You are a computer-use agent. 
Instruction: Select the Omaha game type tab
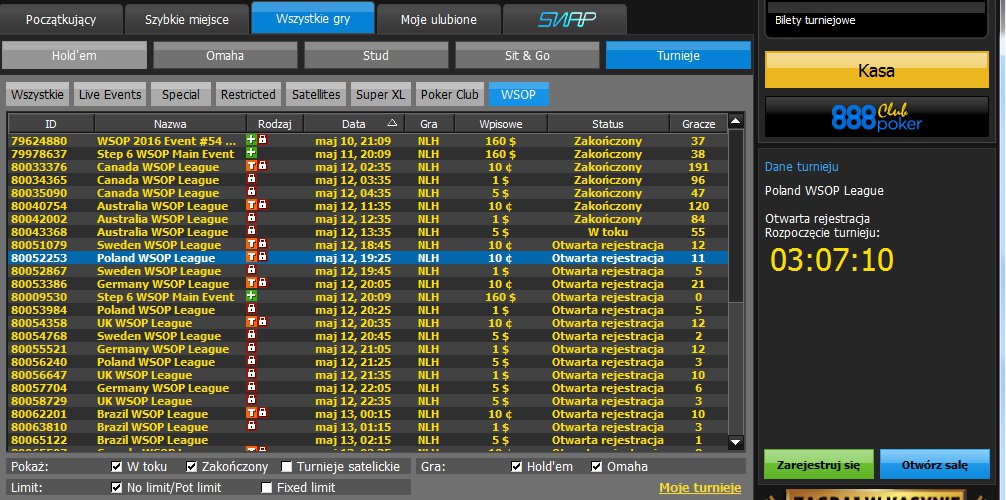click(225, 55)
